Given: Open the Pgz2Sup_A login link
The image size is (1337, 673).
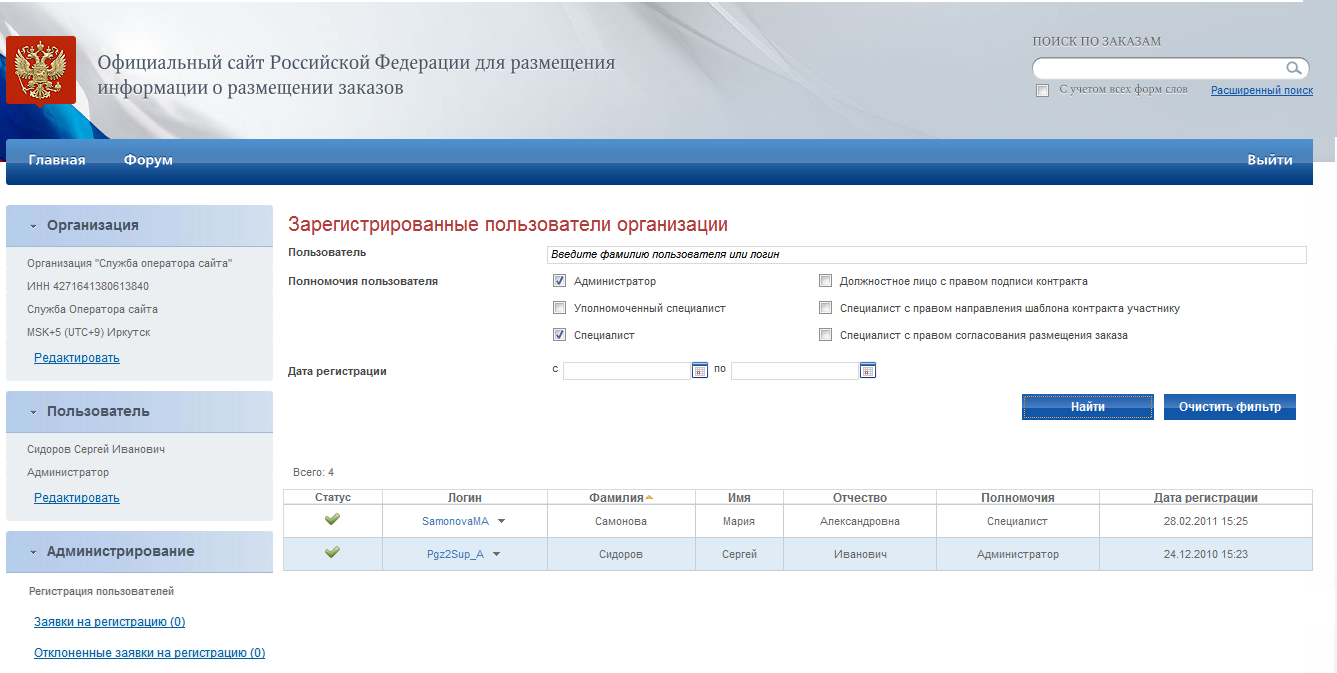Looking at the screenshot, I should [455, 554].
